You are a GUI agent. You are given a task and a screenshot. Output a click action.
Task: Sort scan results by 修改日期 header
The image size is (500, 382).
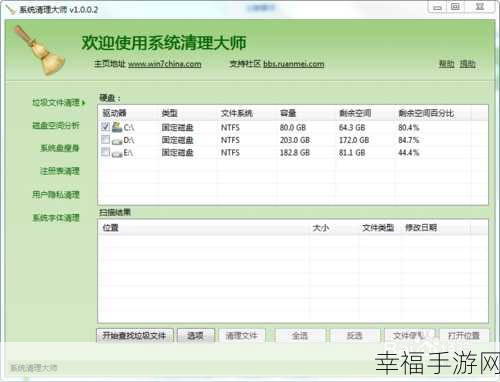click(421, 228)
